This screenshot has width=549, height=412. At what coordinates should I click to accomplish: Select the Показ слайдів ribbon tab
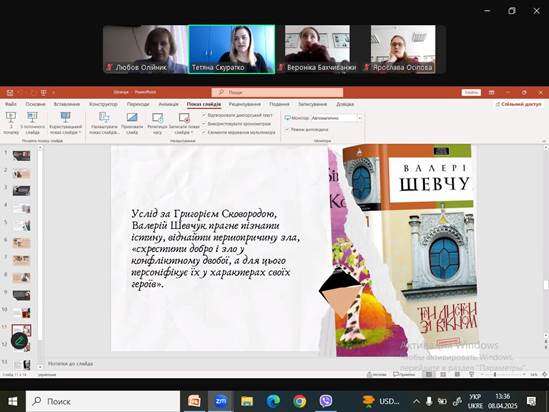tap(204, 104)
